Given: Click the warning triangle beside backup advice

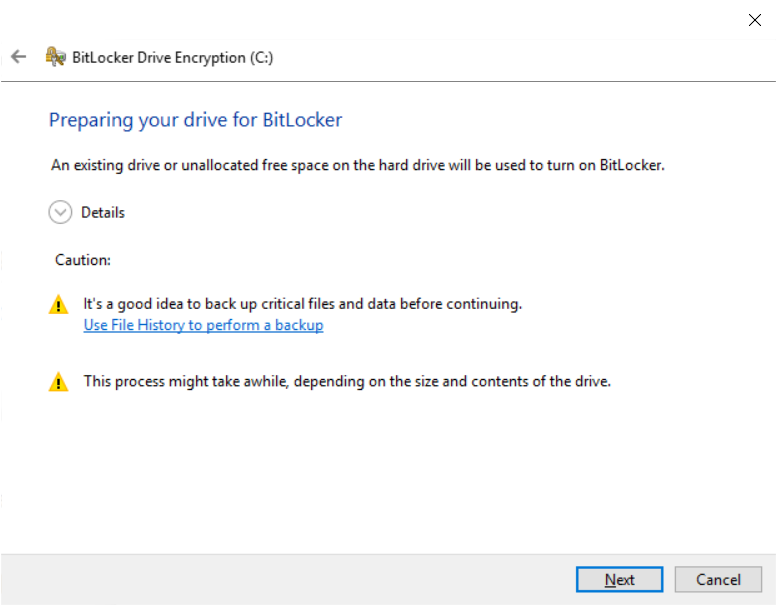Looking at the screenshot, I should [58, 304].
